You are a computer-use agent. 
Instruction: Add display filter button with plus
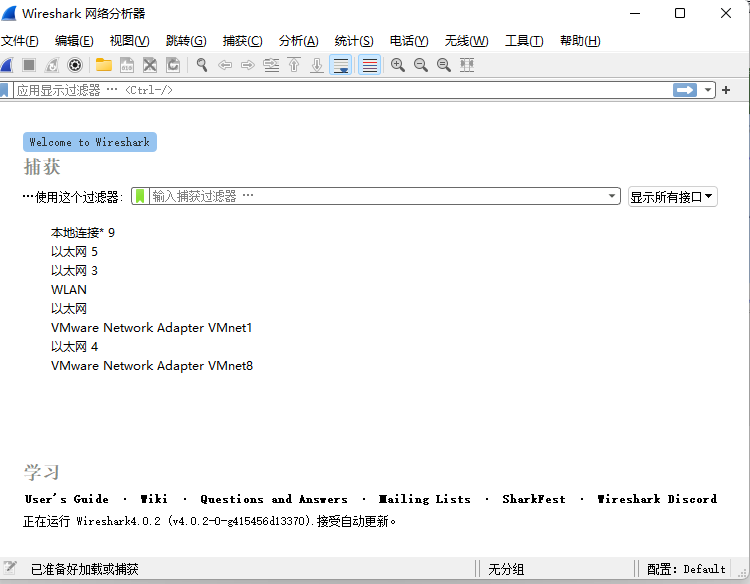click(x=726, y=90)
